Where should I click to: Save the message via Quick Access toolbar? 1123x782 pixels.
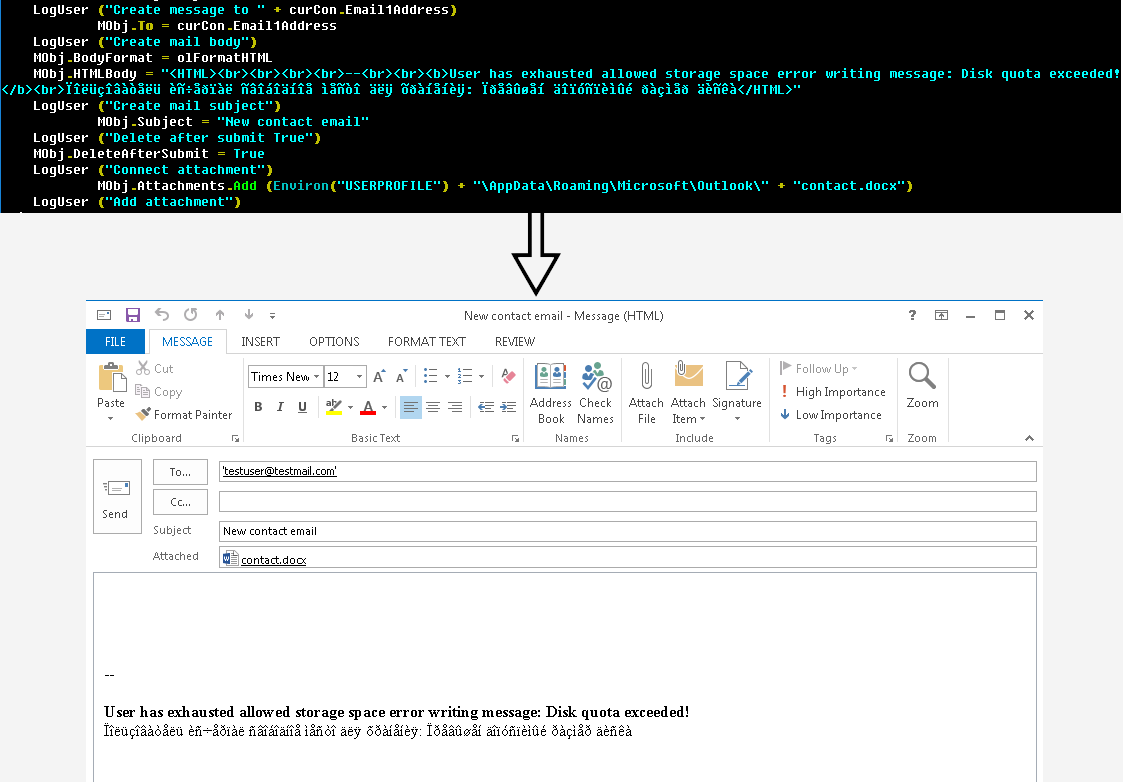(132, 315)
